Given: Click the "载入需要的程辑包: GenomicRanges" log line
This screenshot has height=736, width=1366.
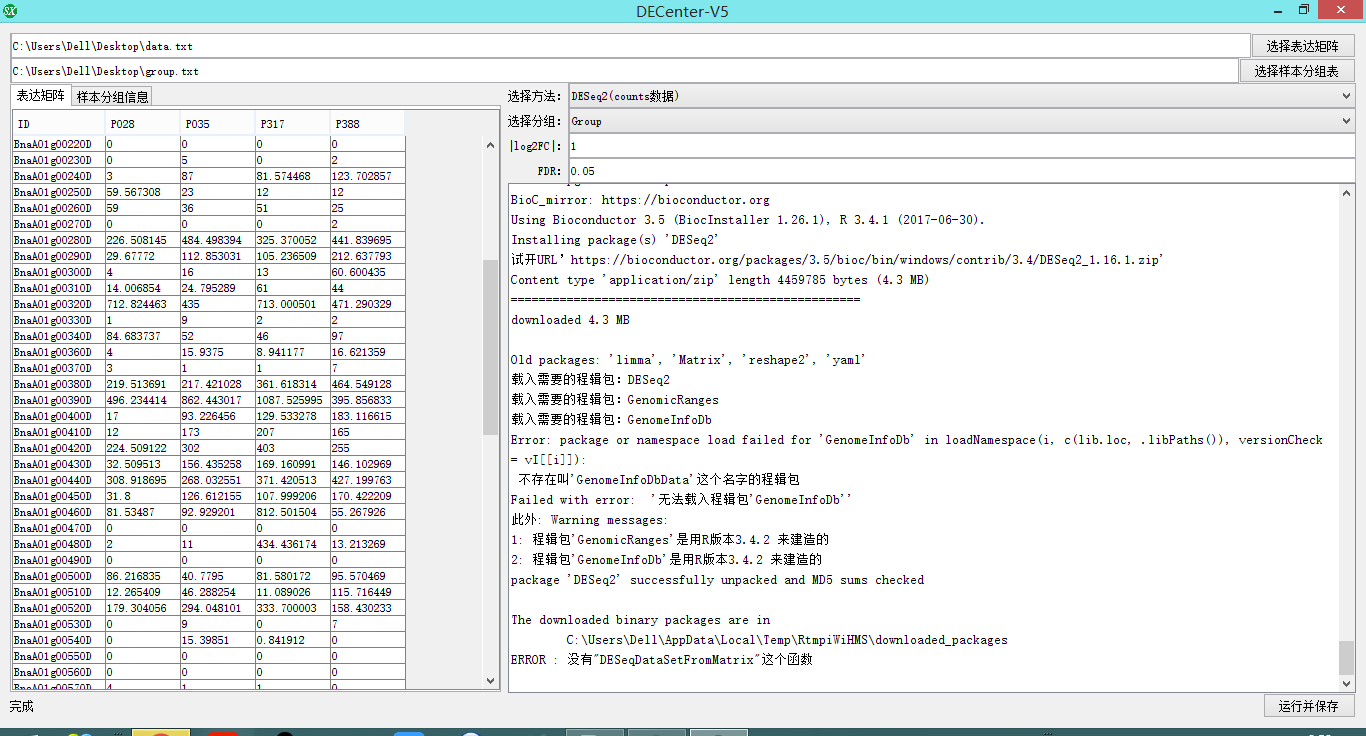Looking at the screenshot, I should point(614,400).
